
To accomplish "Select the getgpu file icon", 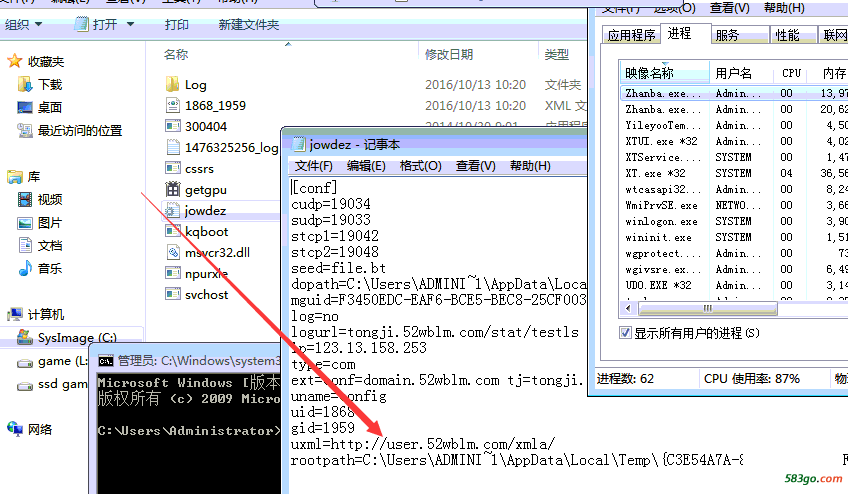I will click(x=170, y=190).
